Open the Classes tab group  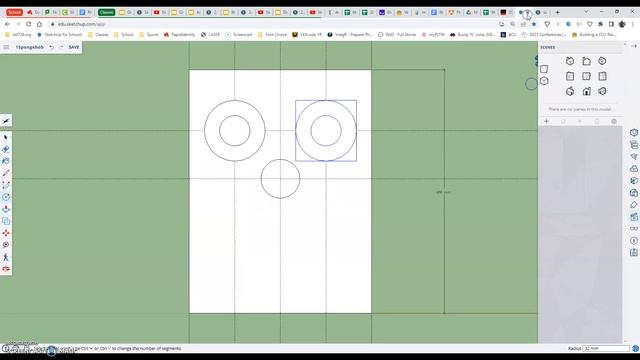(106, 12)
